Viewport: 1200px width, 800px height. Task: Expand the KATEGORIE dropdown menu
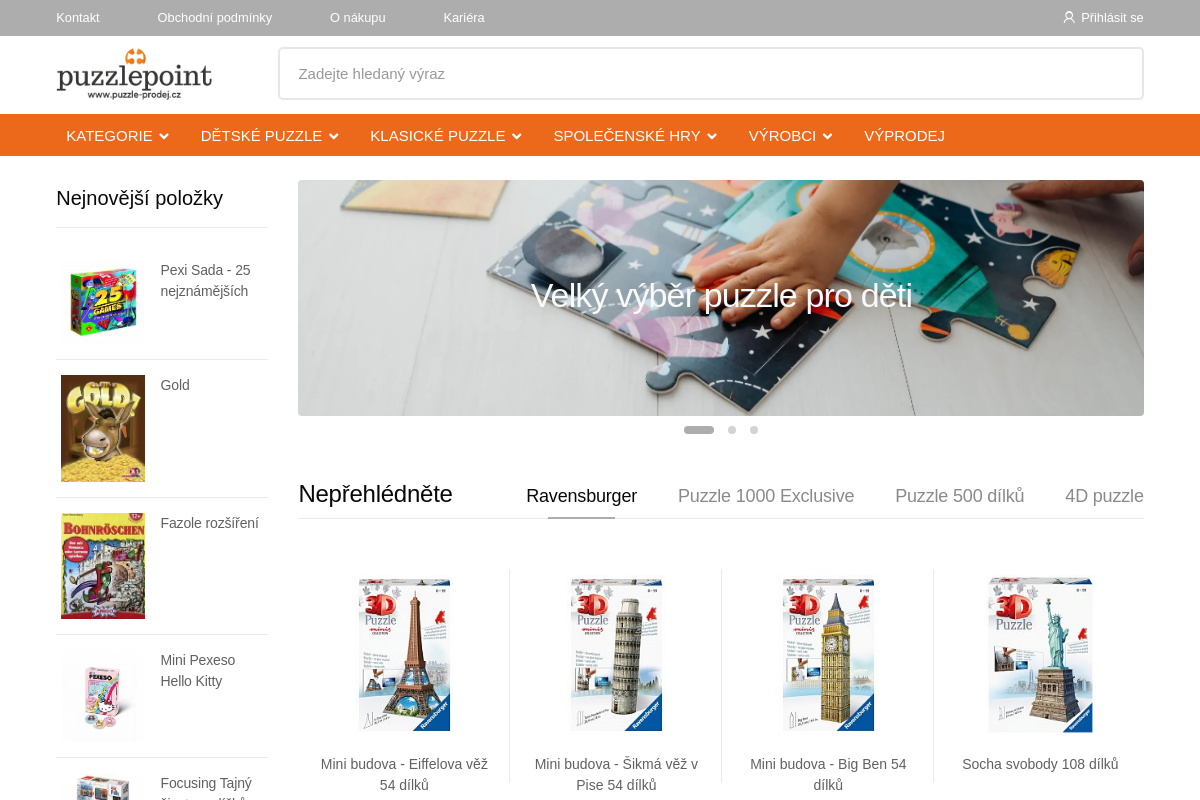pyautogui.click(x=117, y=135)
